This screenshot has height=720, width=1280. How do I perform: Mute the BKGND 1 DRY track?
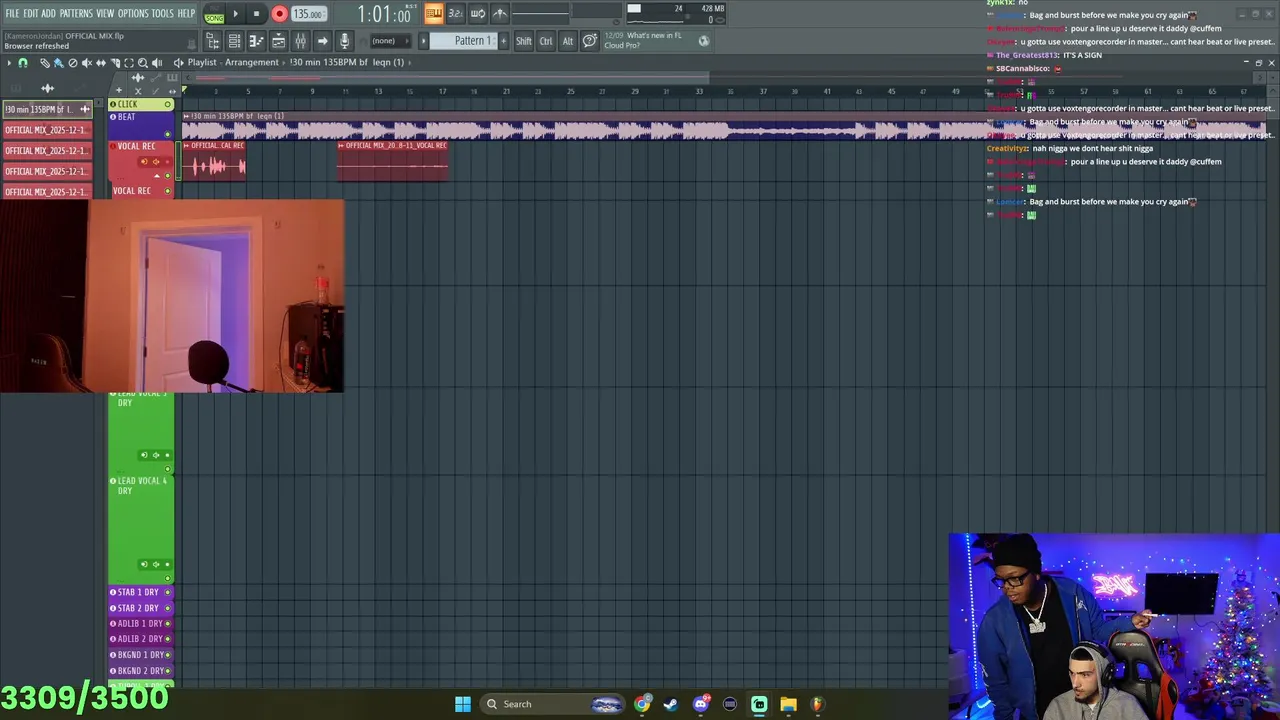tap(168, 655)
